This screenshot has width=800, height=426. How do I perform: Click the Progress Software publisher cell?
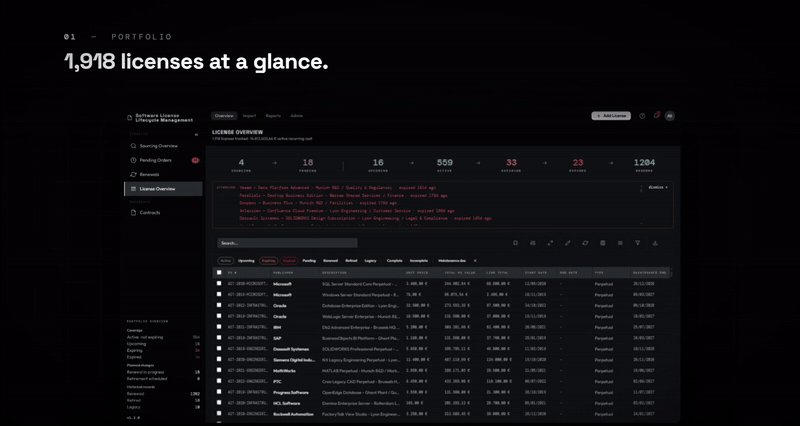291,392
